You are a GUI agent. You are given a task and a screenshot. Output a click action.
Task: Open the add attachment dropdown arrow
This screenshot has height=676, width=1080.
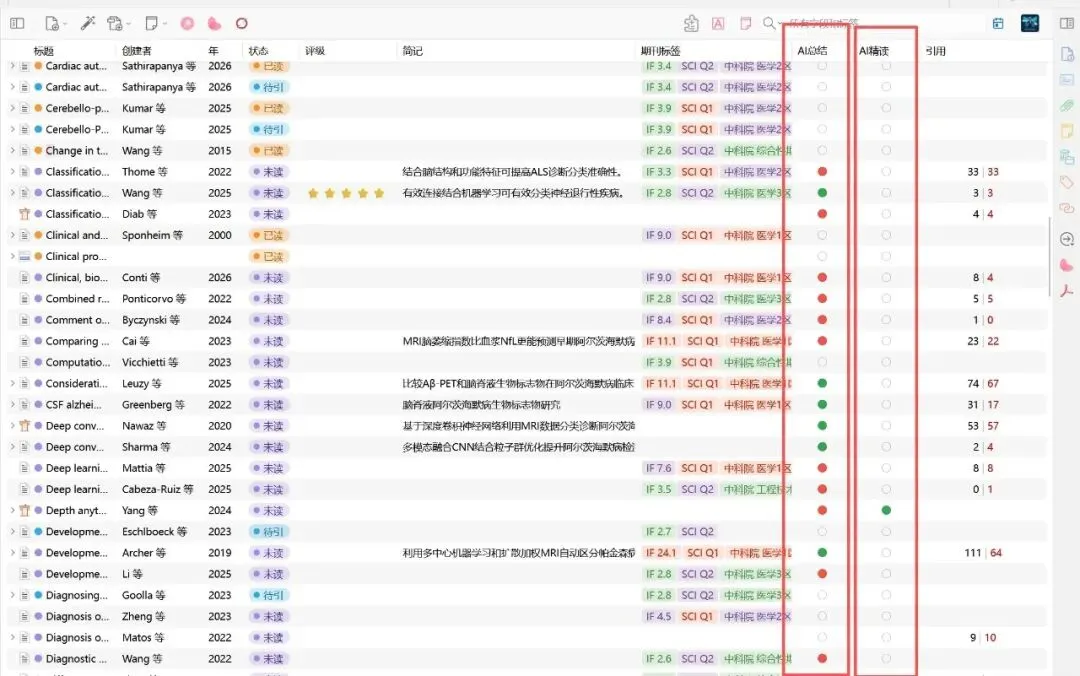[128, 24]
